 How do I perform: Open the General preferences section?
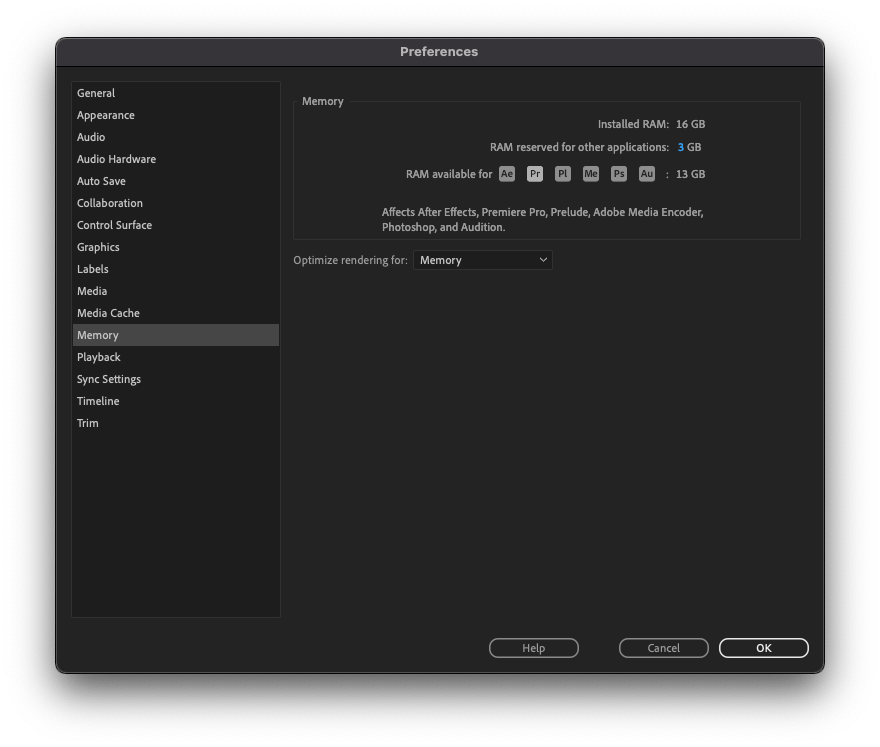[x=96, y=93]
